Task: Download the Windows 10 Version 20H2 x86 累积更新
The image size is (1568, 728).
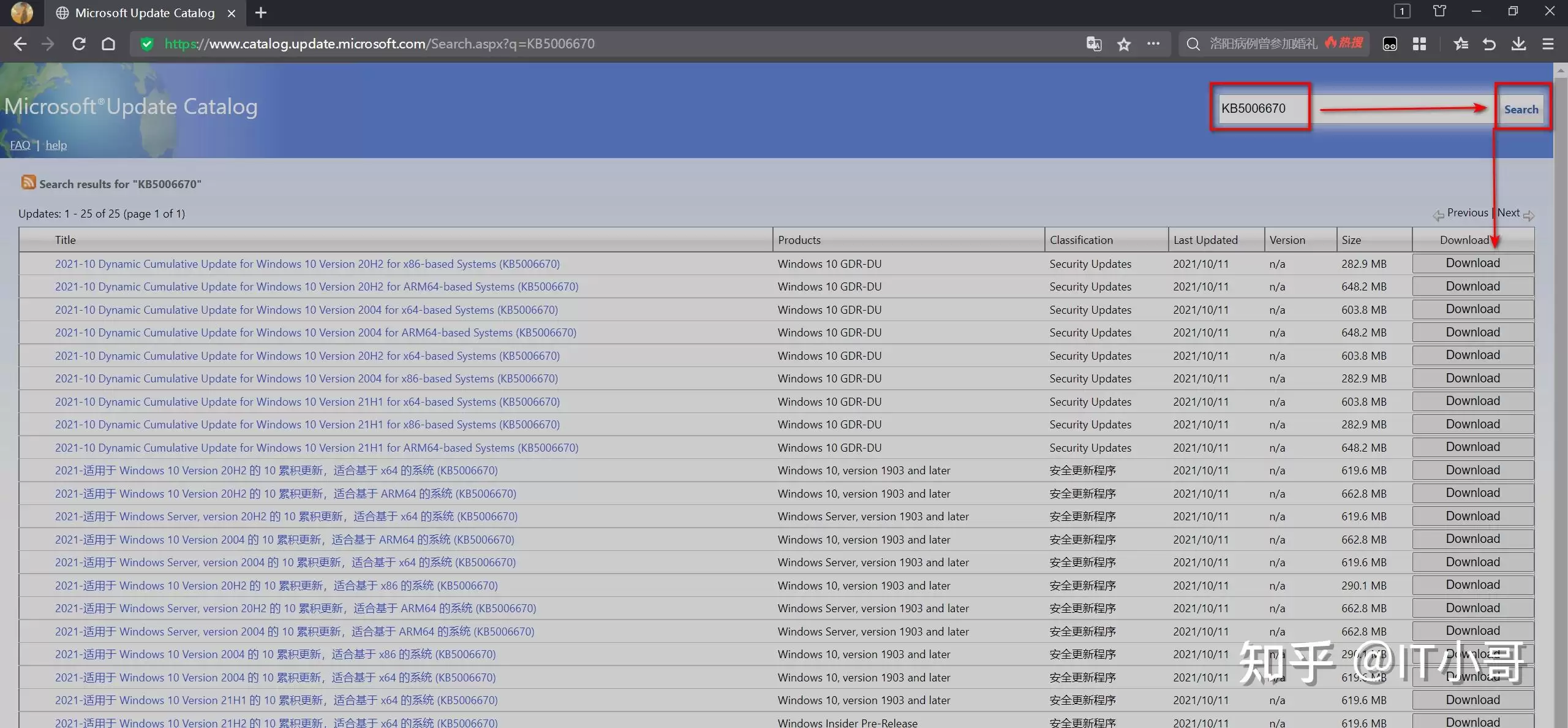Action: (1473, 585)
